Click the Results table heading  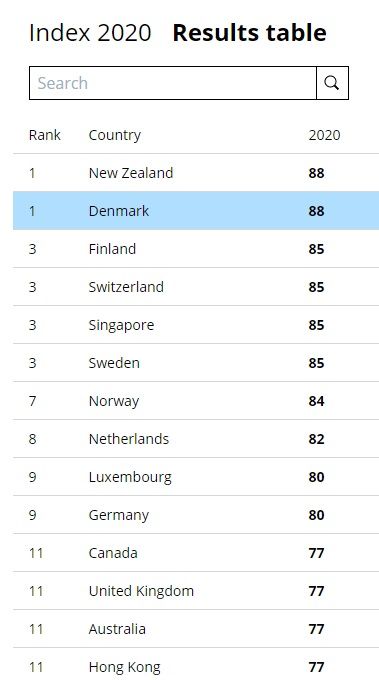249,33
